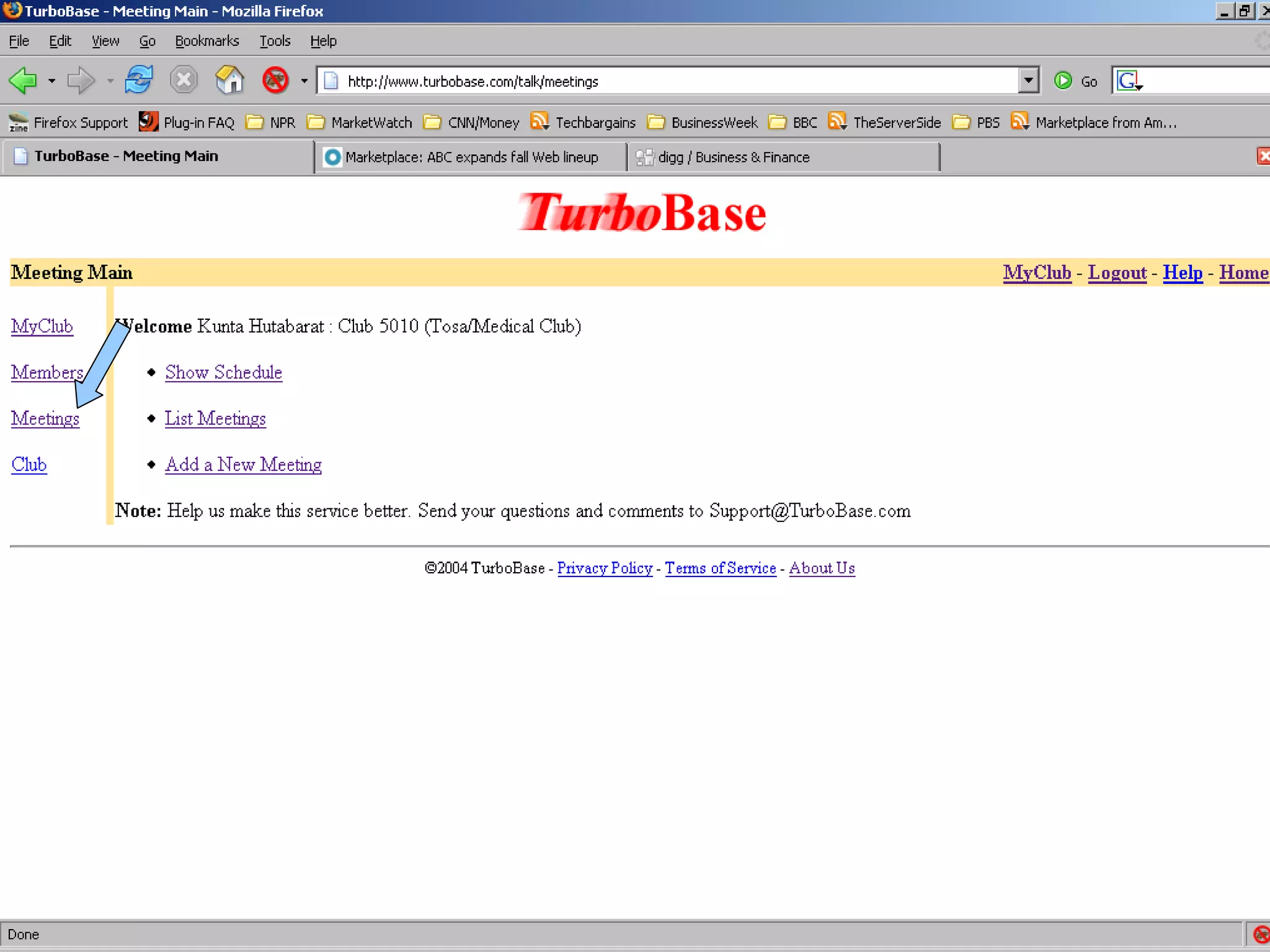Click the Logout link in header

(1117, 273)
